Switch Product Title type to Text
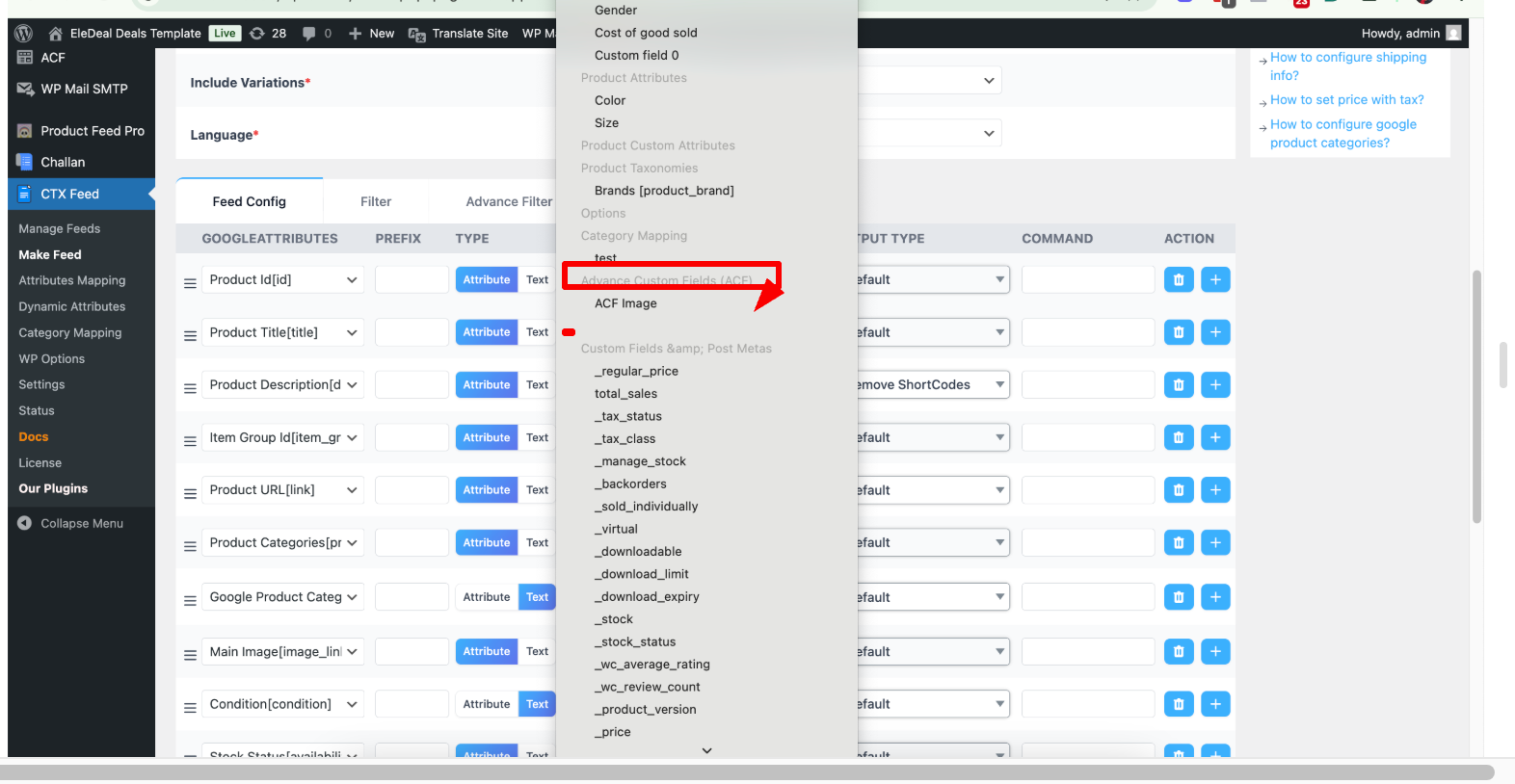Image resolution: width=1515 pixels, height=784 pixels. coord(537,332)
